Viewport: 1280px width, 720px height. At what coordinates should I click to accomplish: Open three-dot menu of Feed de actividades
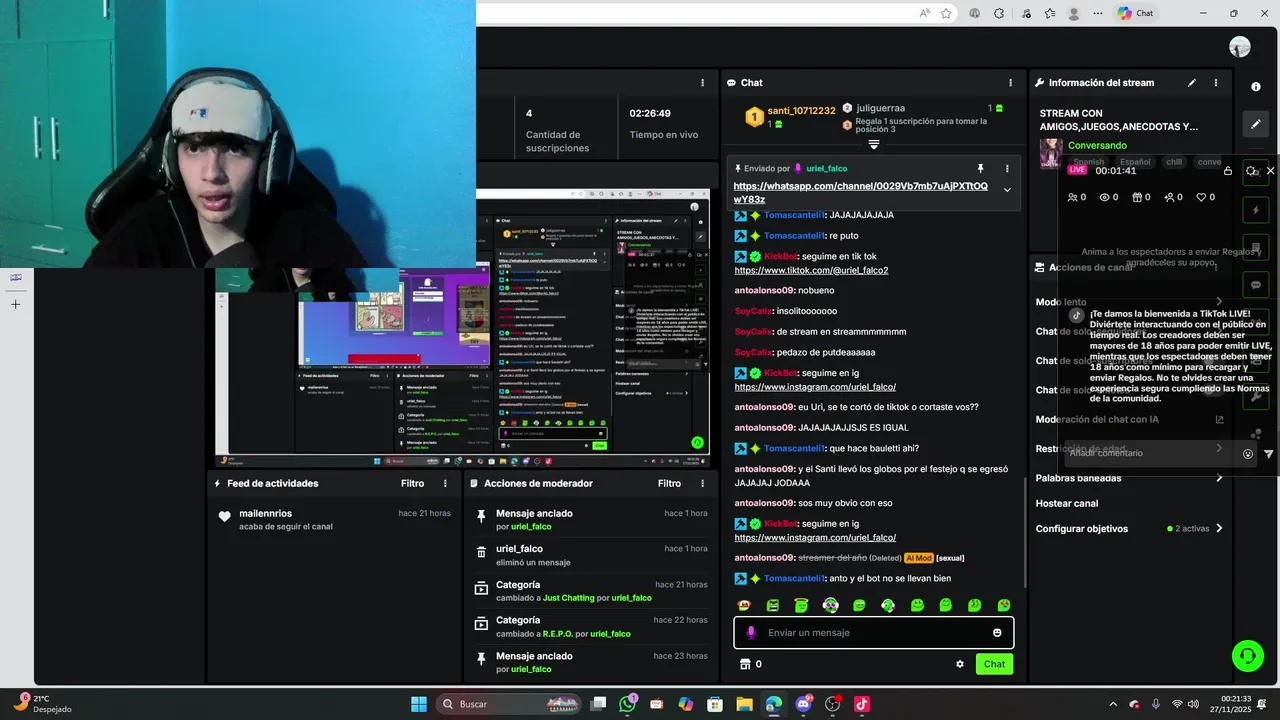tap(446, 483)
